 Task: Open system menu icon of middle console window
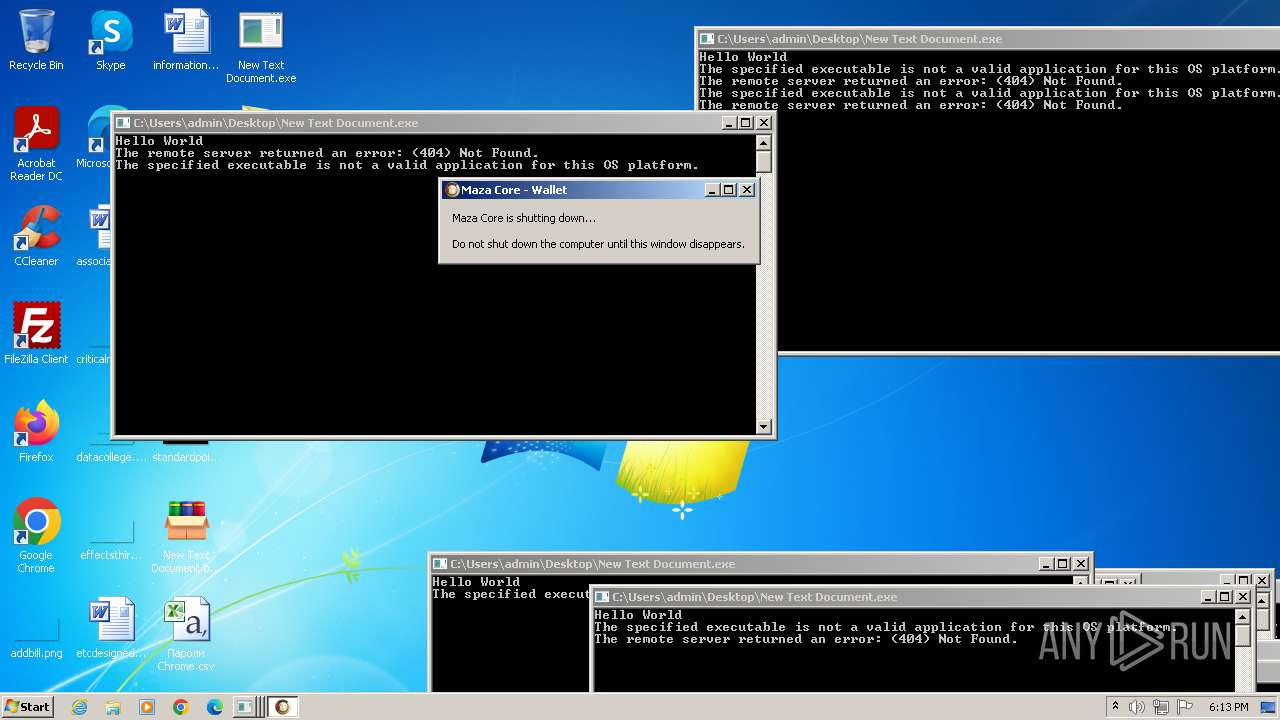[124, 123]
